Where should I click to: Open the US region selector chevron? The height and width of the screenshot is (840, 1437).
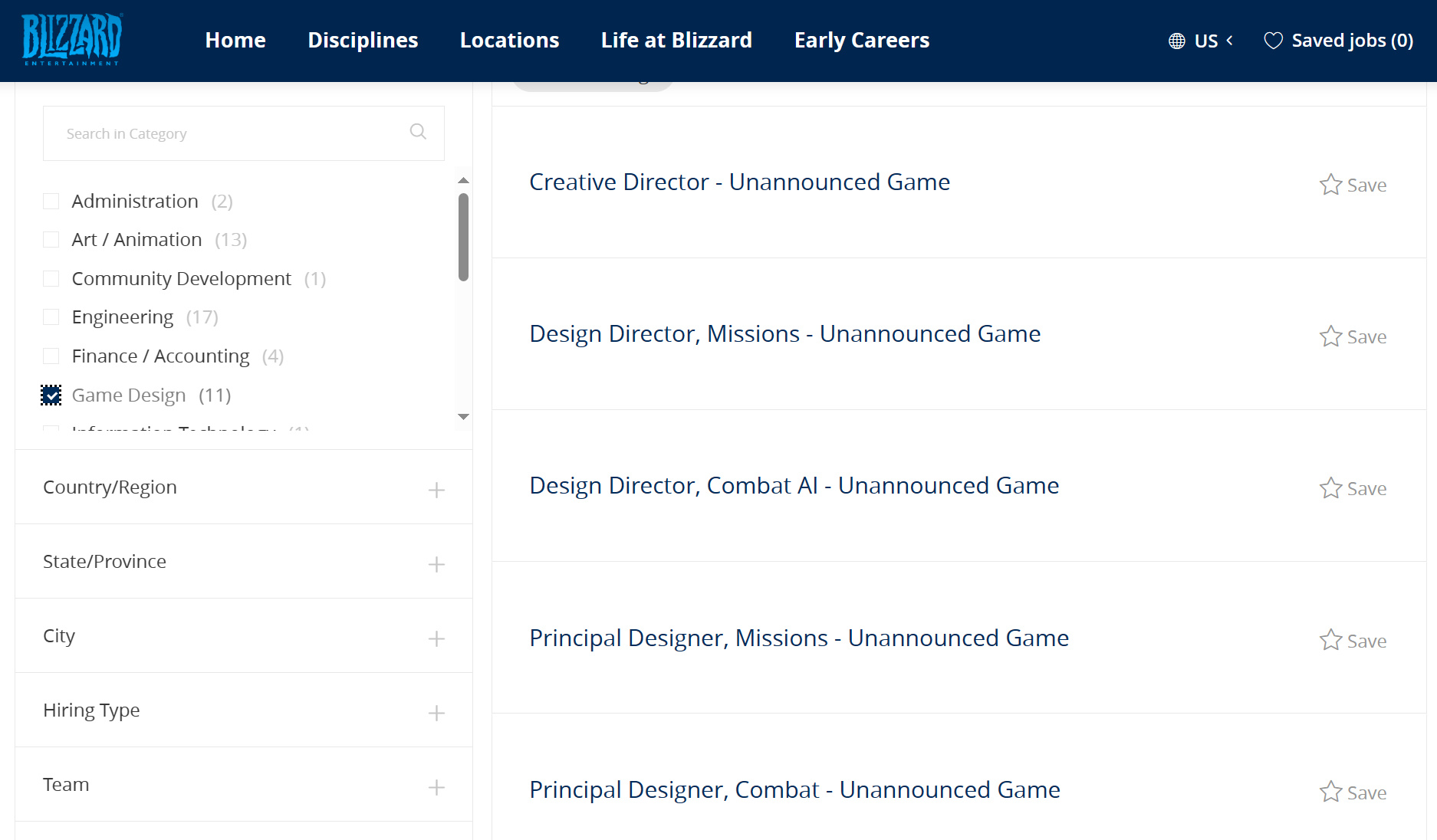pos(1229,41)
